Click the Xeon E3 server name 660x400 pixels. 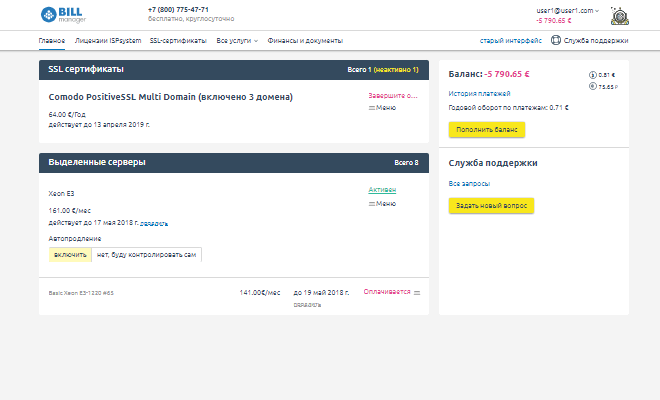click(x=61, y=194)
